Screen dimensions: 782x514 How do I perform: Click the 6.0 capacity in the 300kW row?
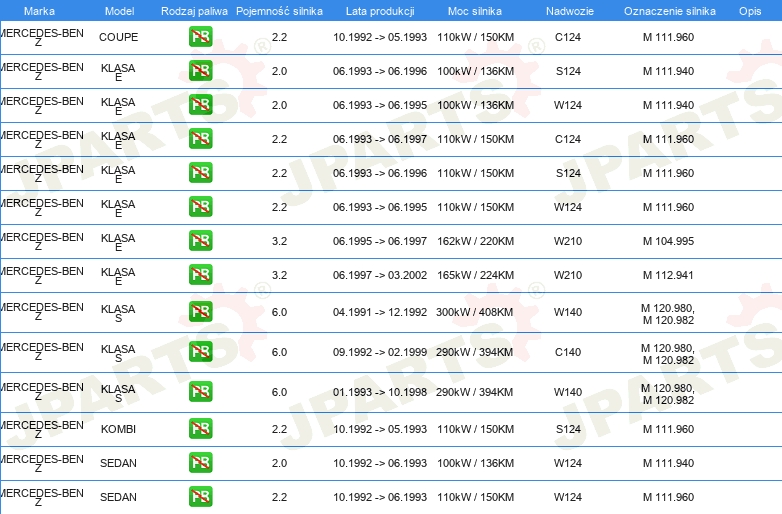click(279, 312)
